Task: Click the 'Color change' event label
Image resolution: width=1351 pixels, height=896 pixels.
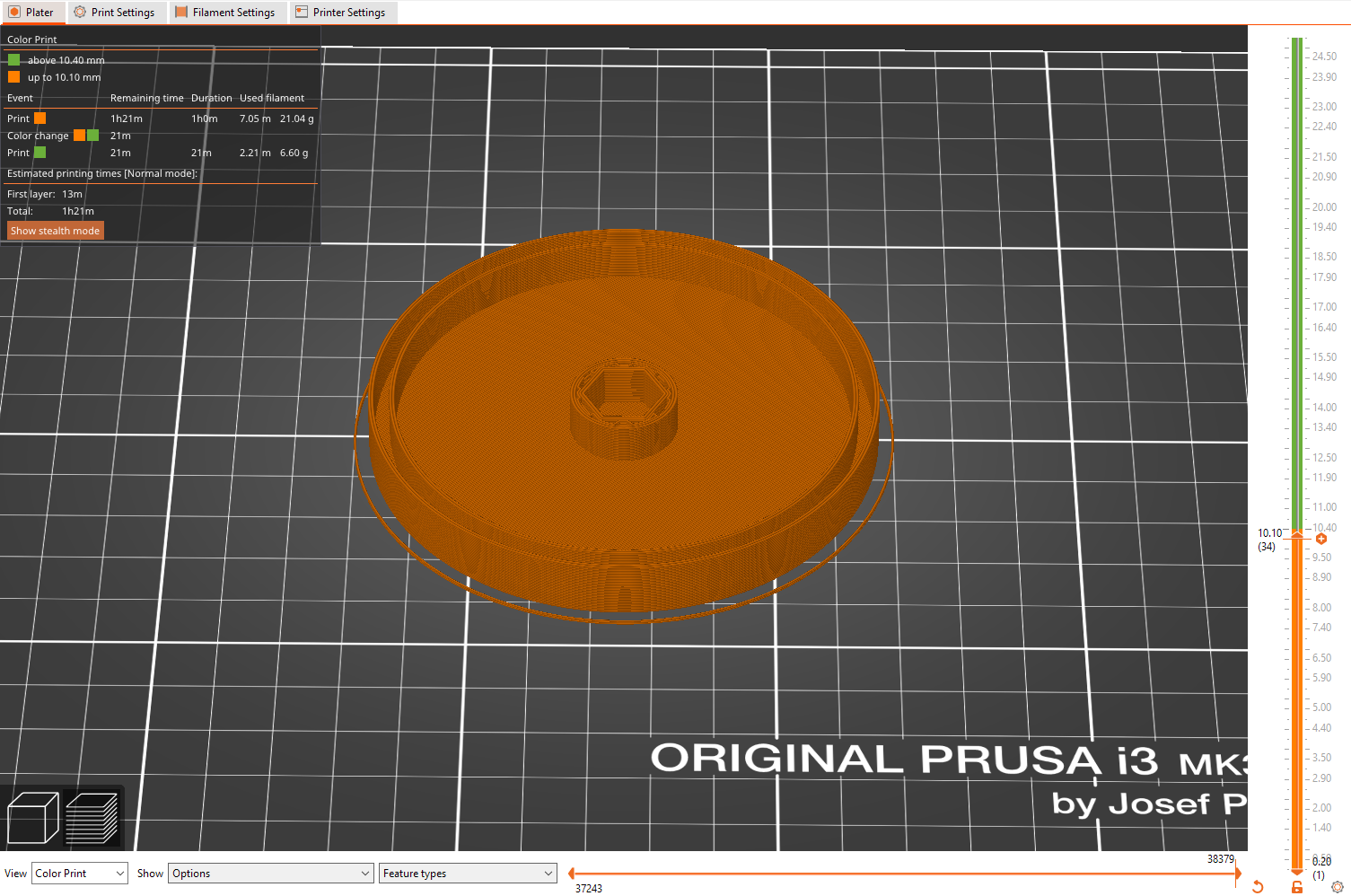Action: point(38,136)
